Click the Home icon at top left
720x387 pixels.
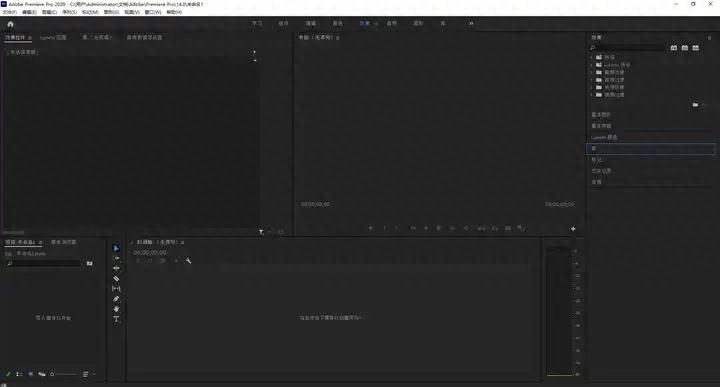tap(11, 24)
